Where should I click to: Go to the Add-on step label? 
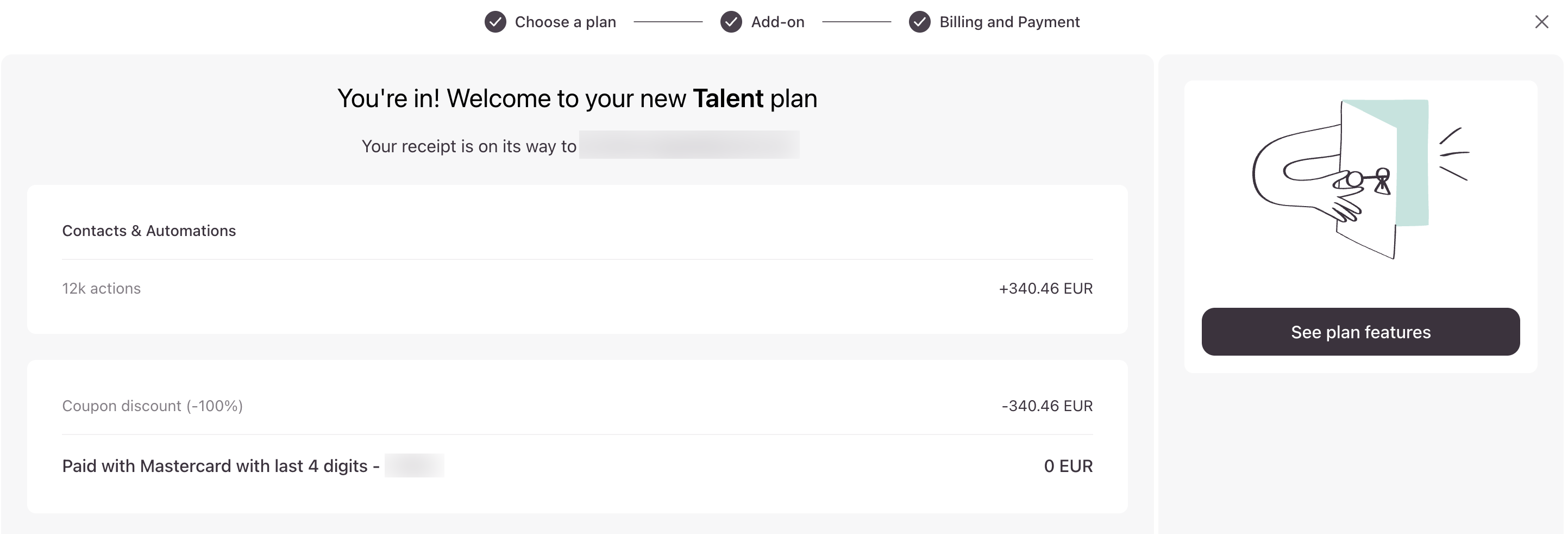tap(777, 22)
